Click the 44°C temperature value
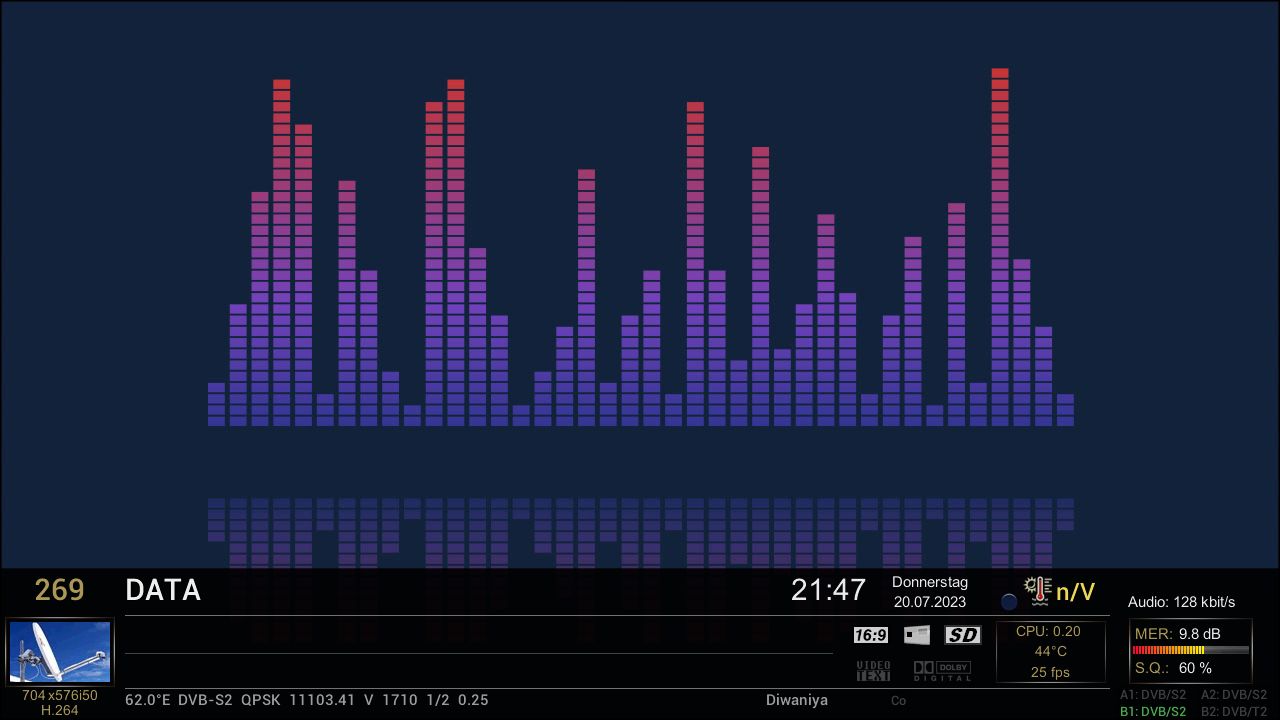Screen dimensions: 1280x720 click(1050, 651)
